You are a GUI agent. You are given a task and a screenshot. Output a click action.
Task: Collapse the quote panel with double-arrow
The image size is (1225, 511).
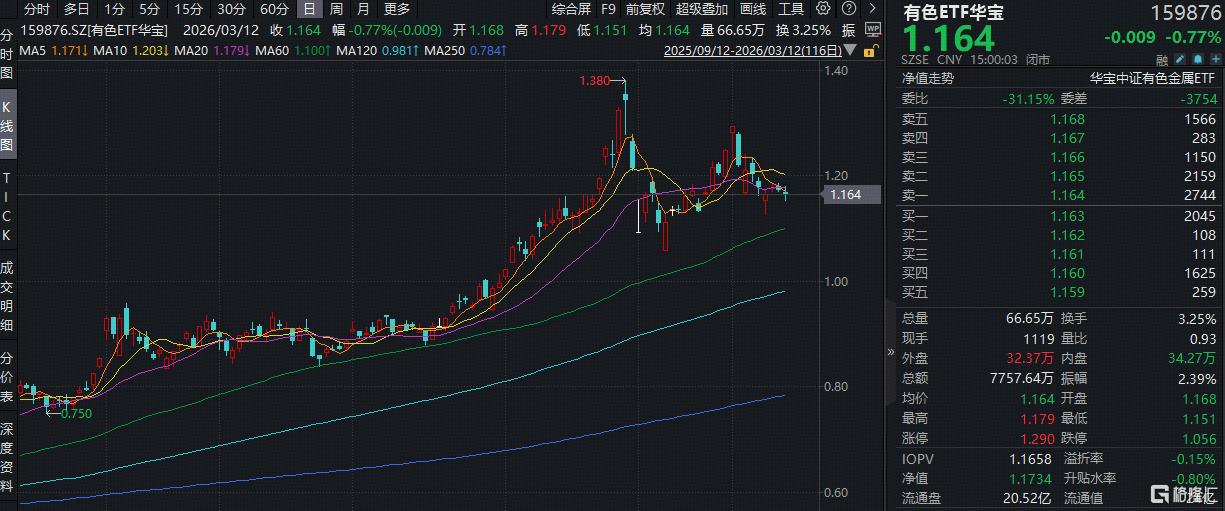click(x=892, y=353)
